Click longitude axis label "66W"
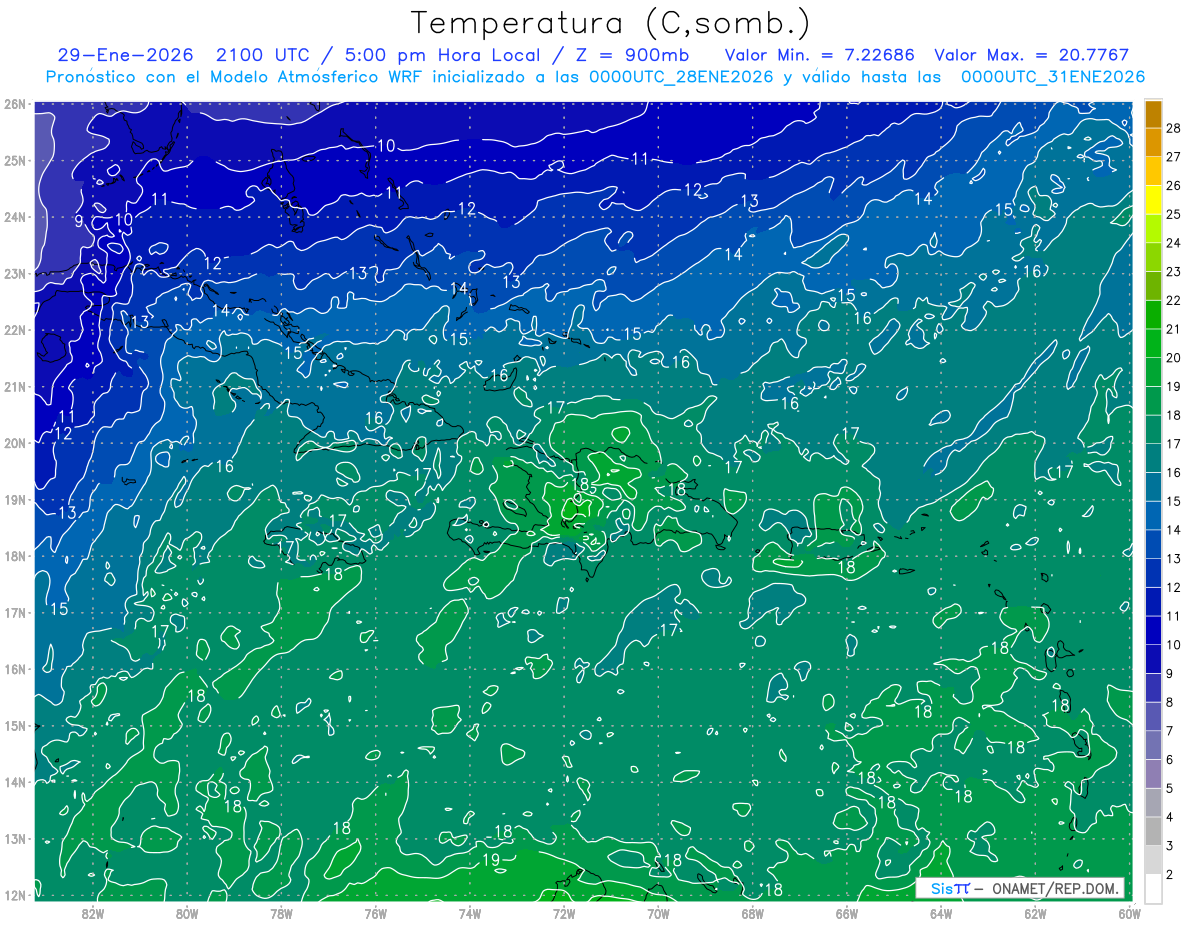The image size is (1200, 927). (847, 913)
